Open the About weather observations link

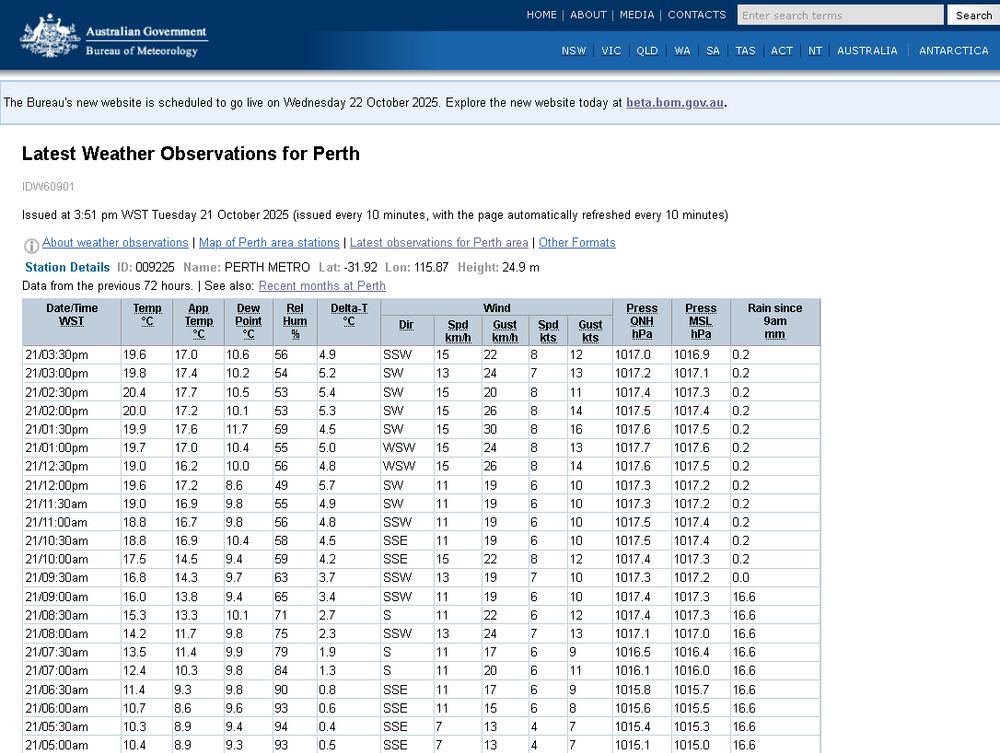pos(115,242)
